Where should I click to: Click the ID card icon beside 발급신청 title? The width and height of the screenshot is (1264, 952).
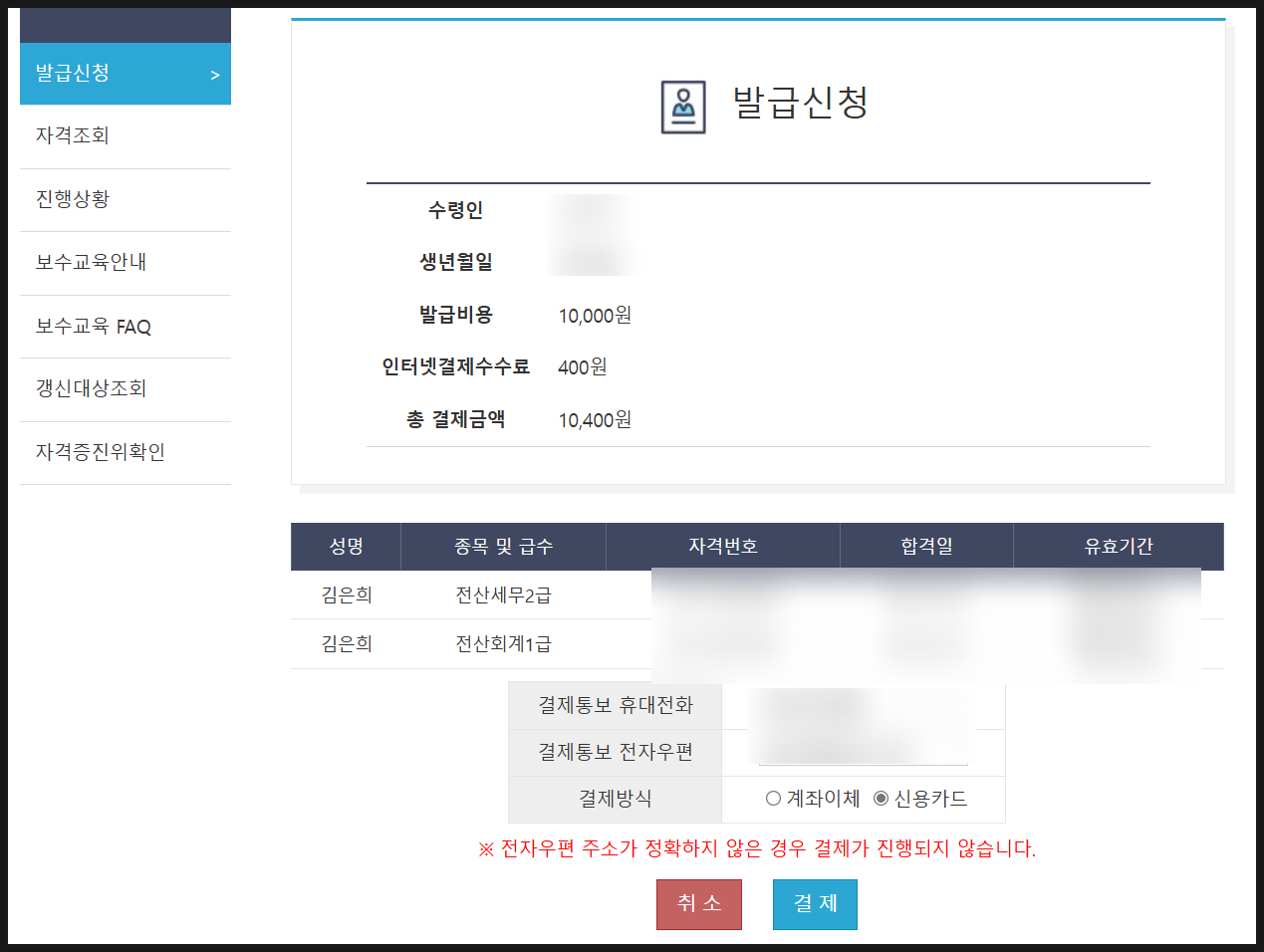click(683, 107)
